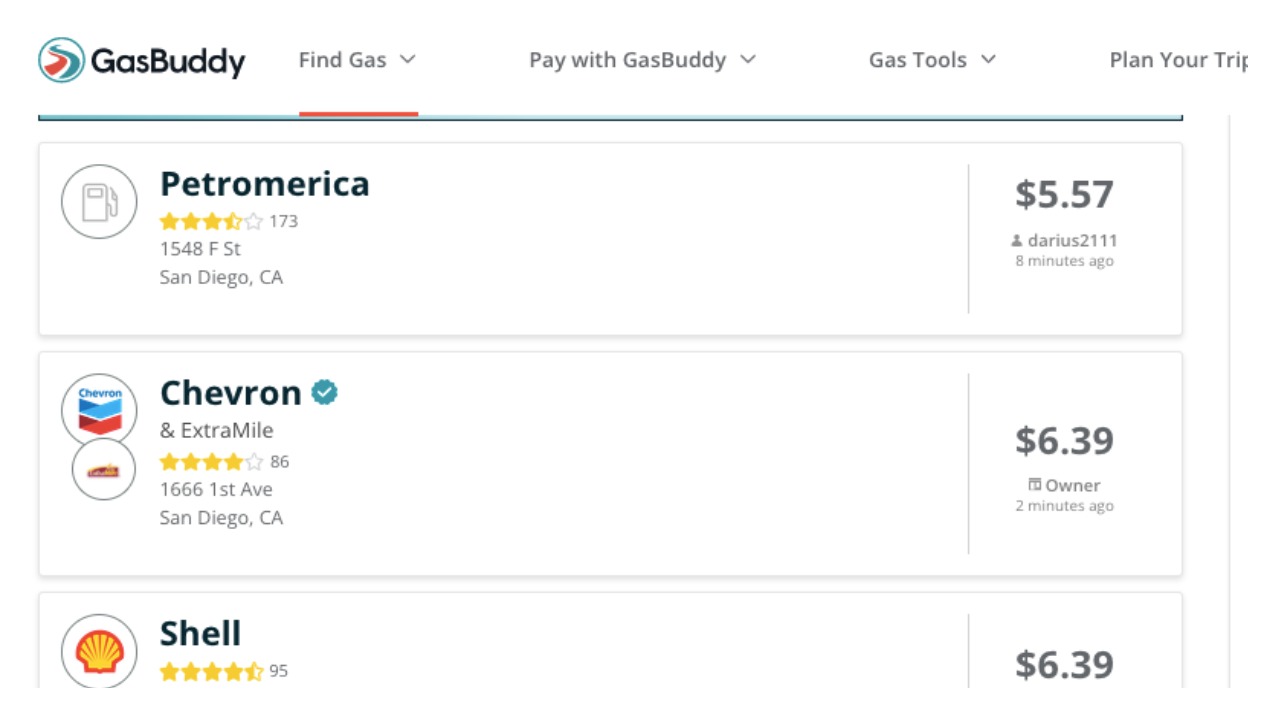Open the Plan Your Trip menu

point(1178,60)
